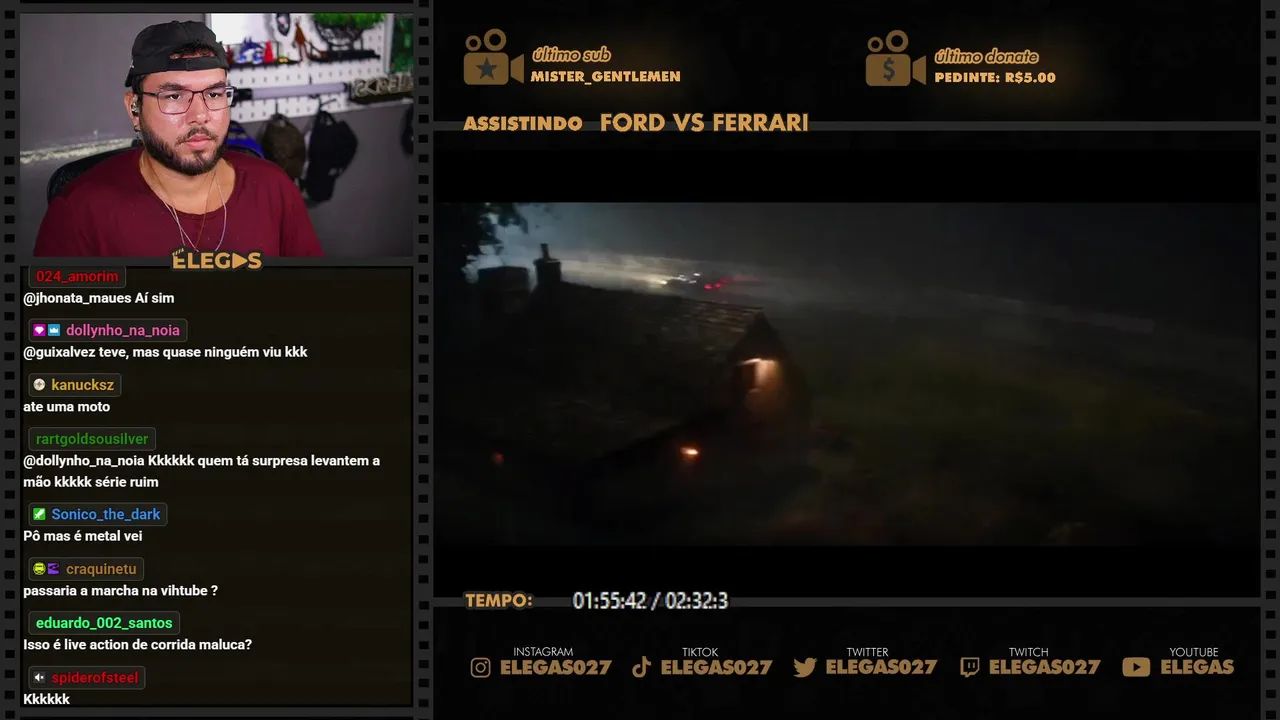This screenshot has height=720, width=1280.
Task: Click rartgoldsousilver's message about série ruim
Action: 201,471
